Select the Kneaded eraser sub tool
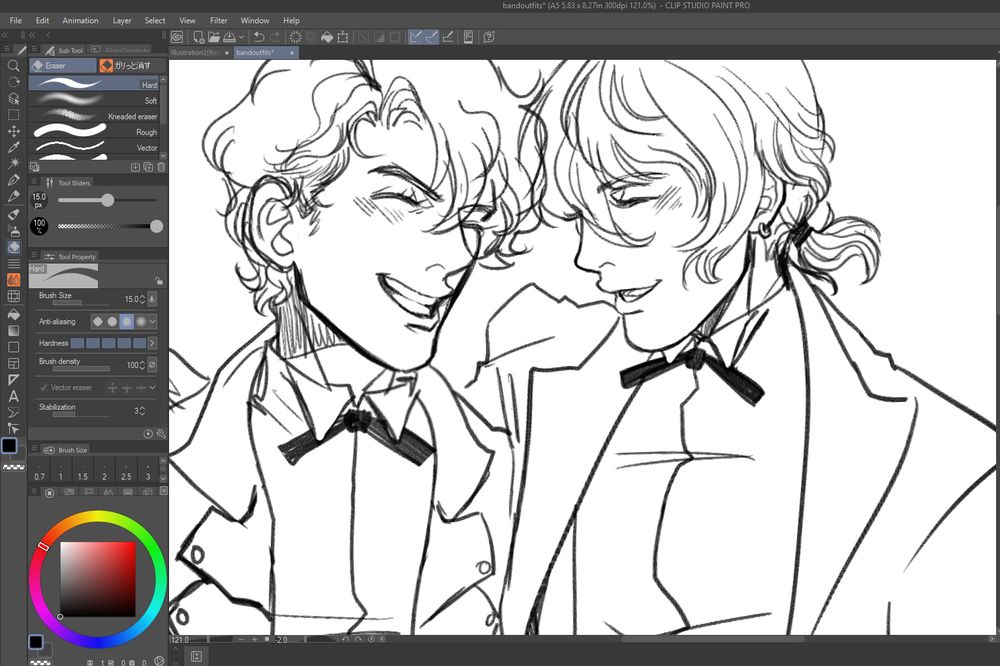This screenshot has width=1000, height=666. [96, 116]
